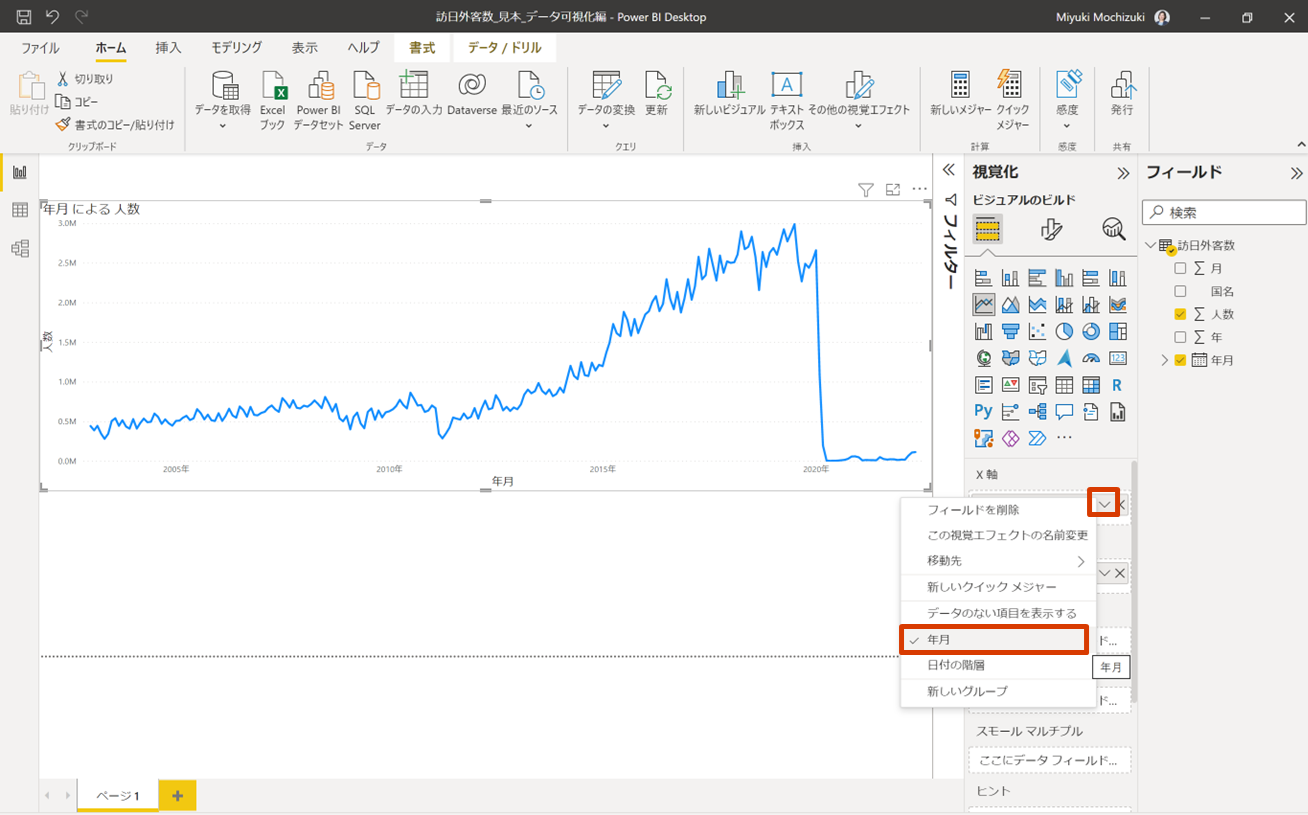
Task: Click the SQL Server data source
Action: coord(365,101)
